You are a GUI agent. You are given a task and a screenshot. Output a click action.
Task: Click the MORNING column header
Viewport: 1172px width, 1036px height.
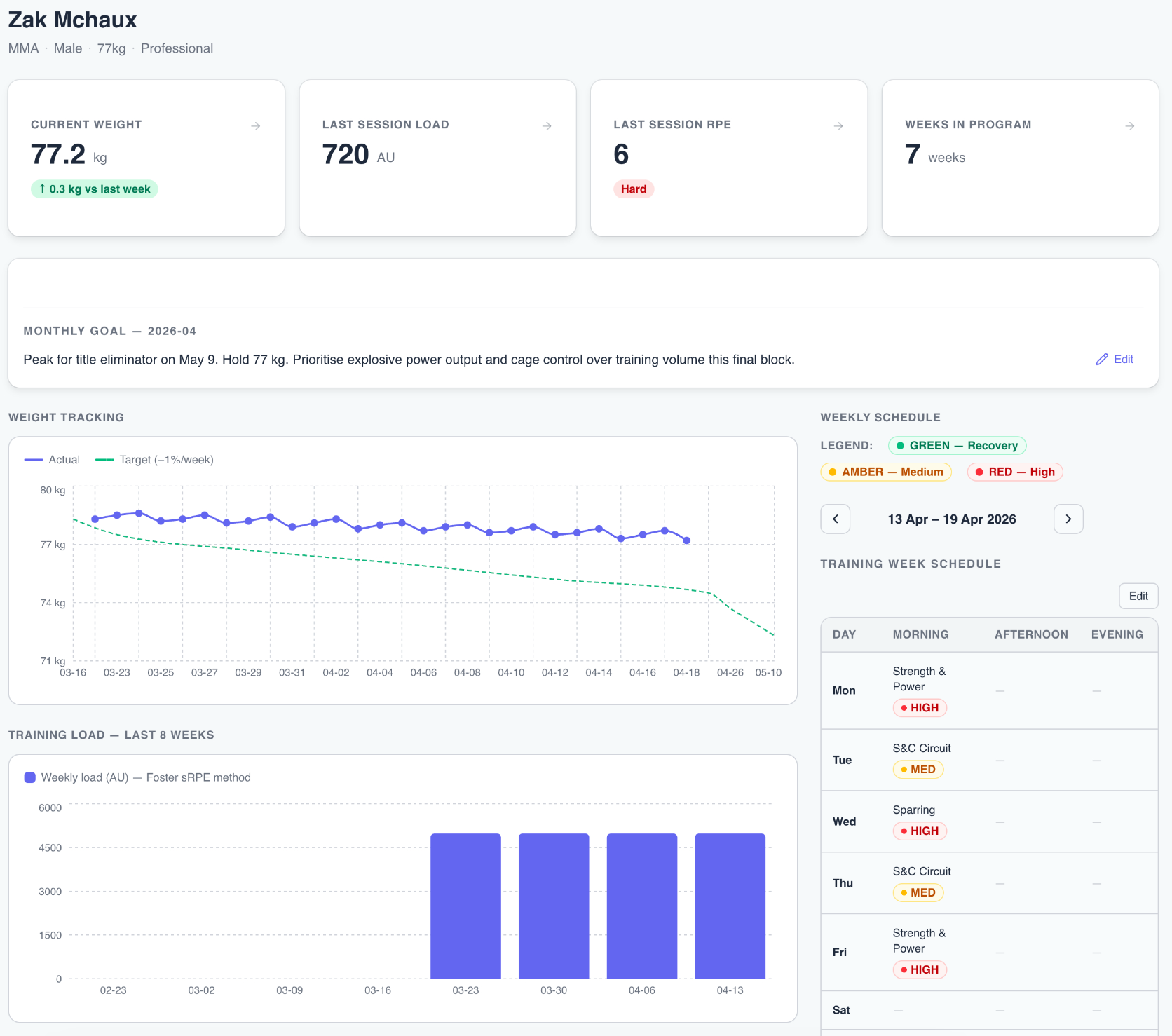point(921,634)
